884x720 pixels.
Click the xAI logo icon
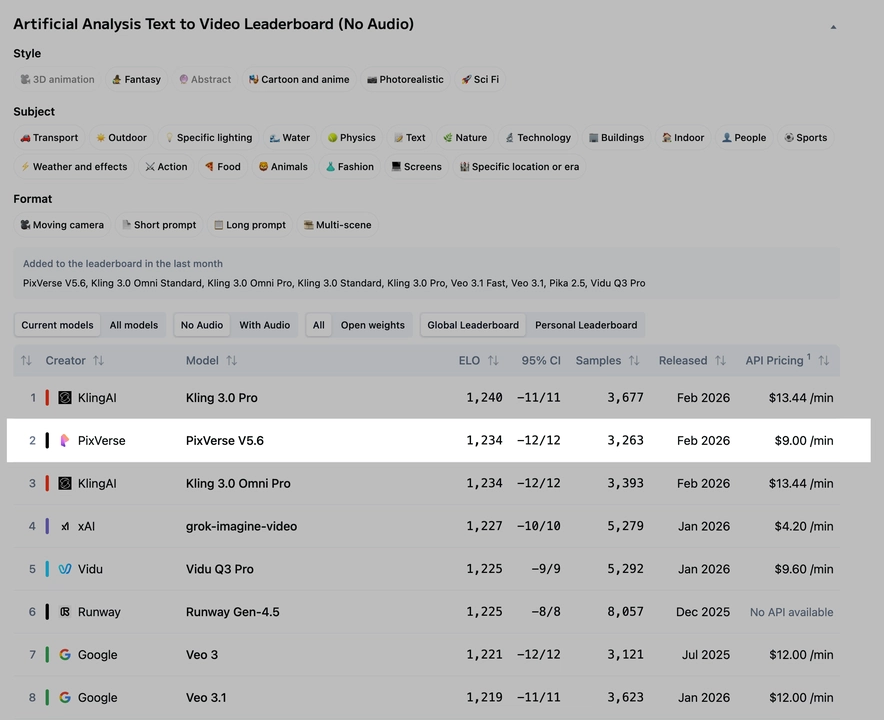pos(65,526)
